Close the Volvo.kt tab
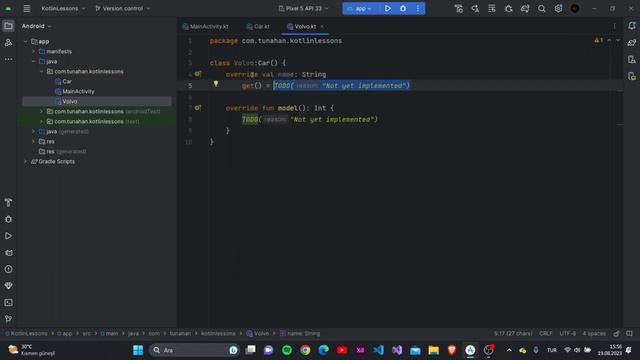 pos(322,27)
